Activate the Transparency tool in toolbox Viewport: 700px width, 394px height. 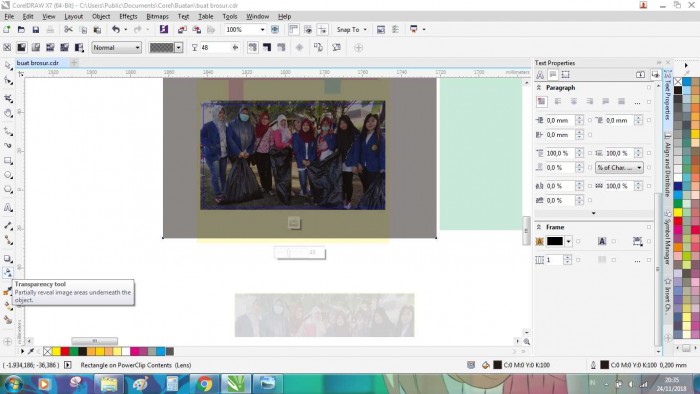point(8,273)
